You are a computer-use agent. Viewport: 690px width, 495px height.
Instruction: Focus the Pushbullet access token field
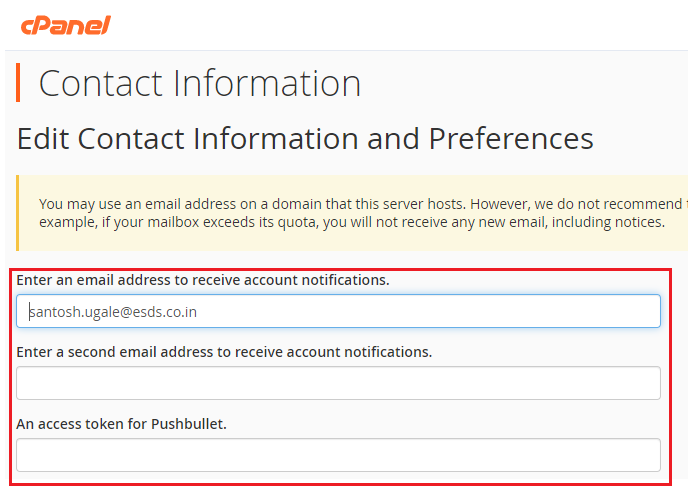[338, 455]
